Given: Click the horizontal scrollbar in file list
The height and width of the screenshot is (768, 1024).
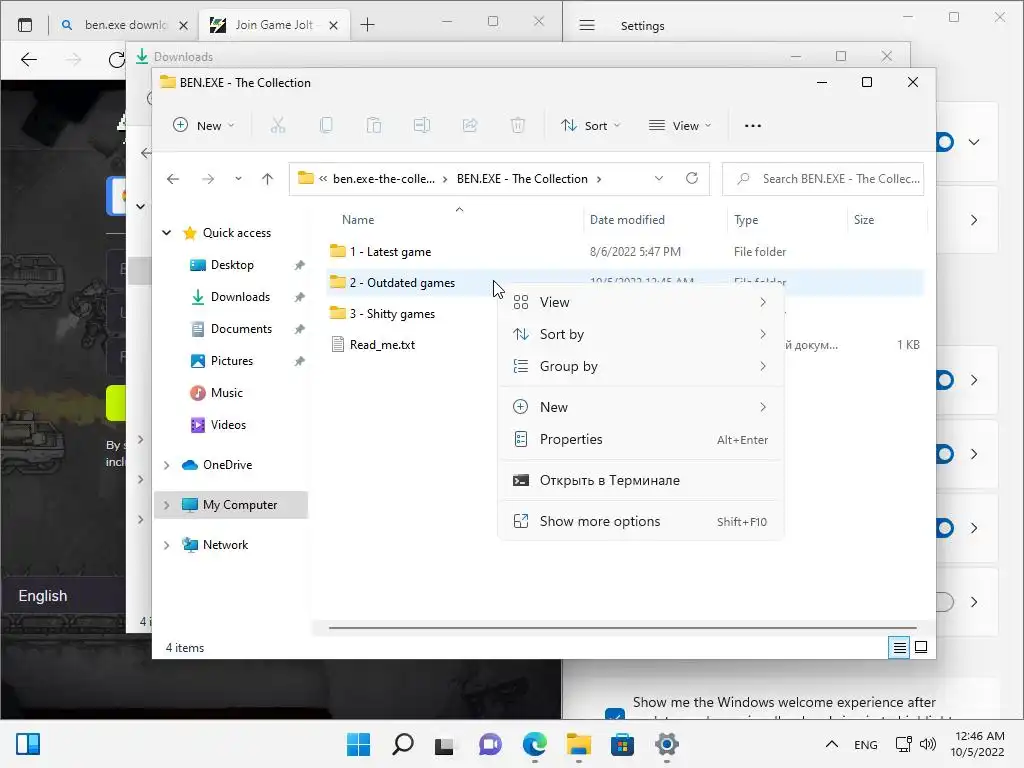Looking at the screenshot, I should click(x=622, y=628).
